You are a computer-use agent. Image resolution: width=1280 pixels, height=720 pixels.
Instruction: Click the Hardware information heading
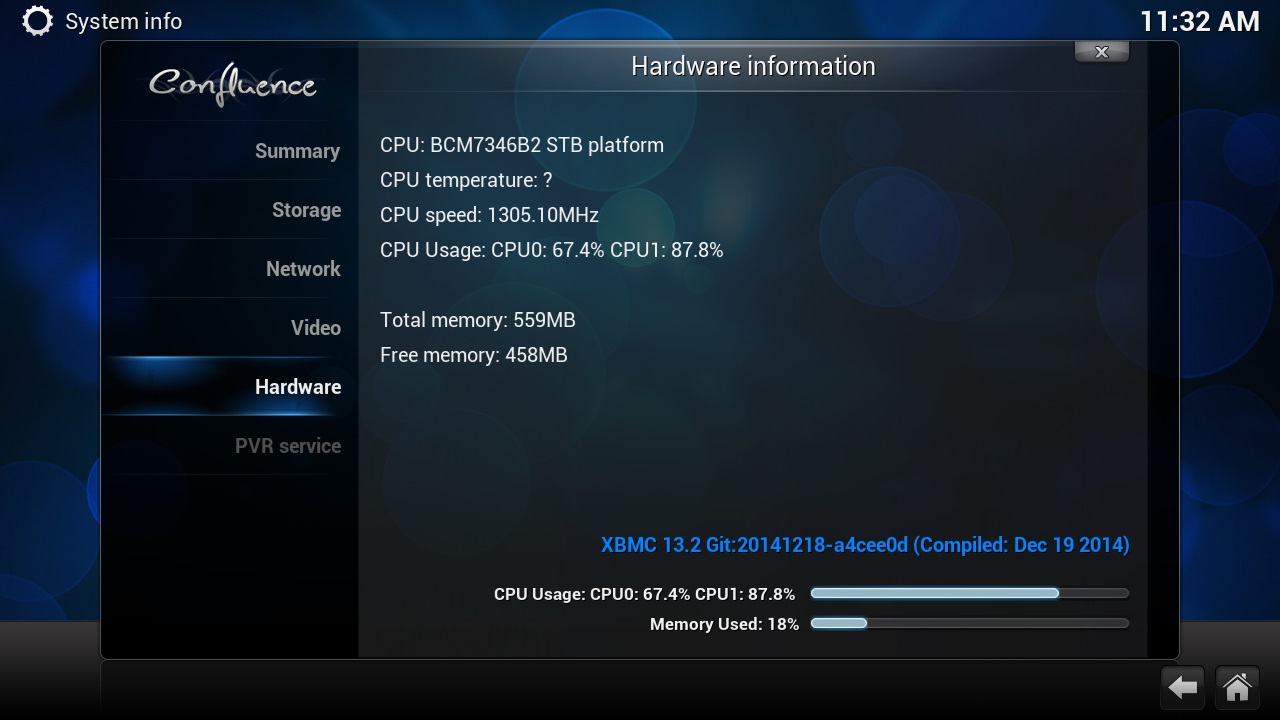coord(753,66)
